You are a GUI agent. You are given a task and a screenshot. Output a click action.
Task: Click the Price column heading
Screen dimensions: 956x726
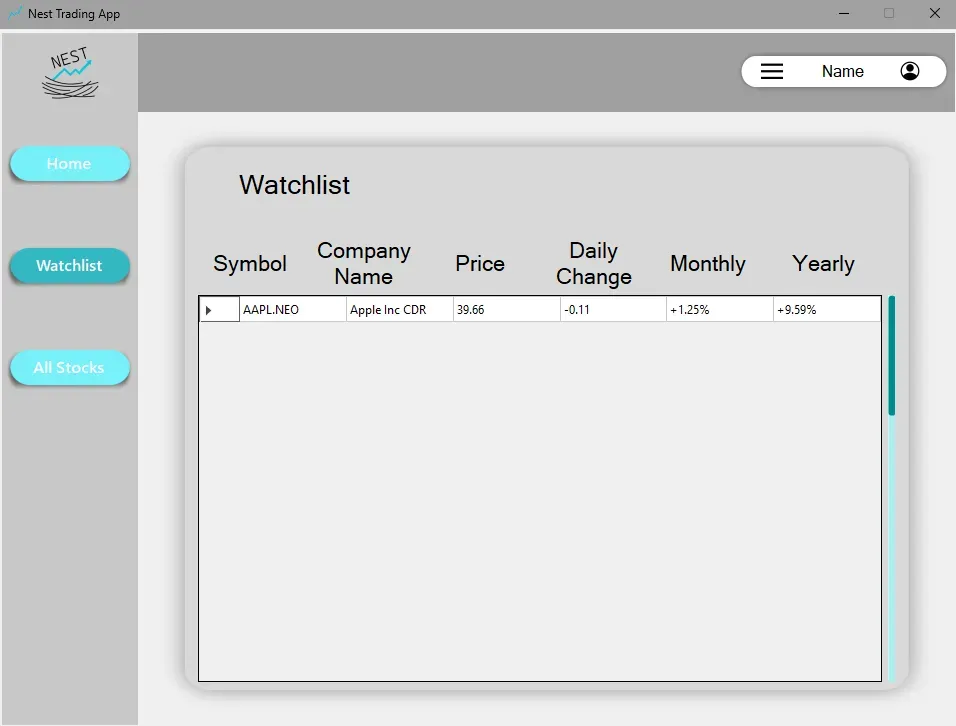(480, 264)
